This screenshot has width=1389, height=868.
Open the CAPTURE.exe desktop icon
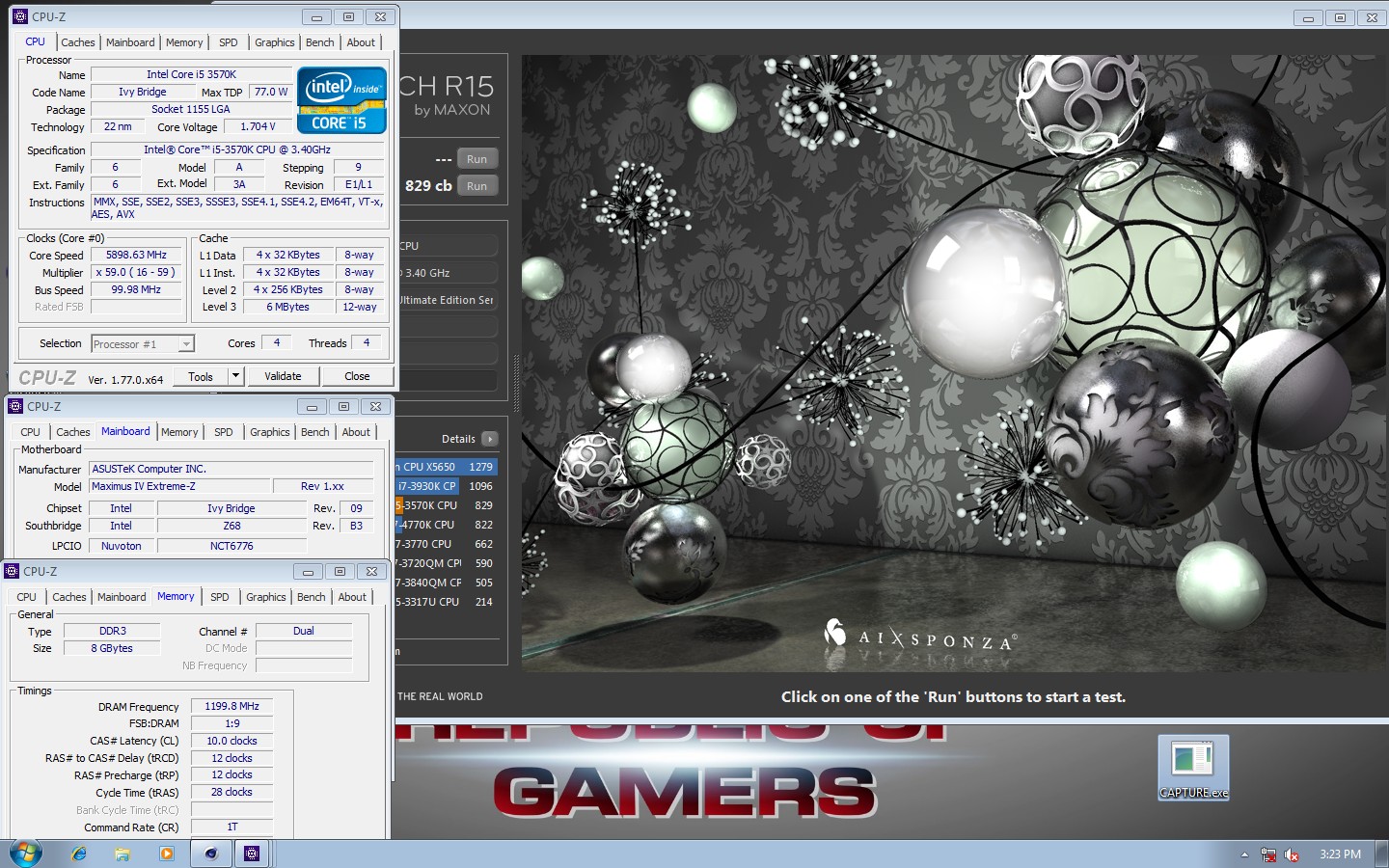[x=1193, y=769]
